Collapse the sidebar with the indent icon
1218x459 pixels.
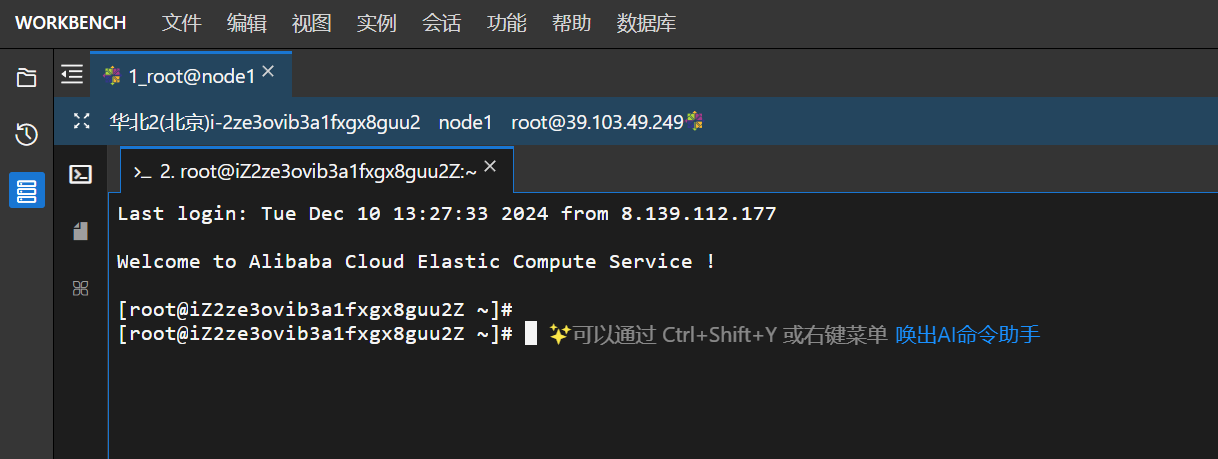pyautogui.click(x=72, y=74)
